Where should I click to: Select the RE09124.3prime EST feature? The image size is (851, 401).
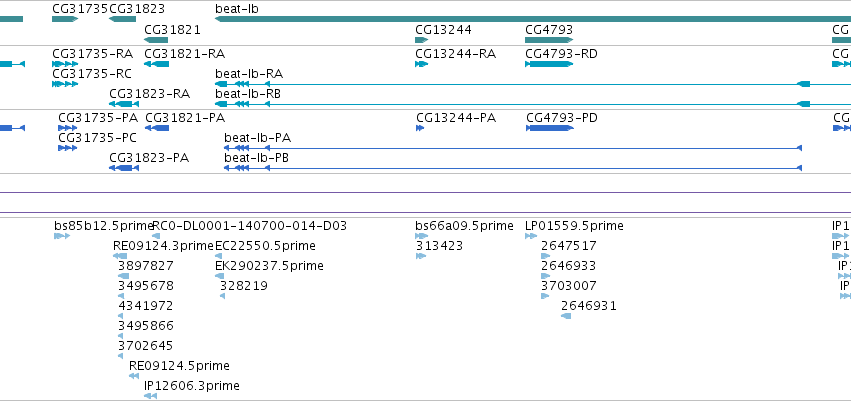pyautogui.click(x=120, y=256)
